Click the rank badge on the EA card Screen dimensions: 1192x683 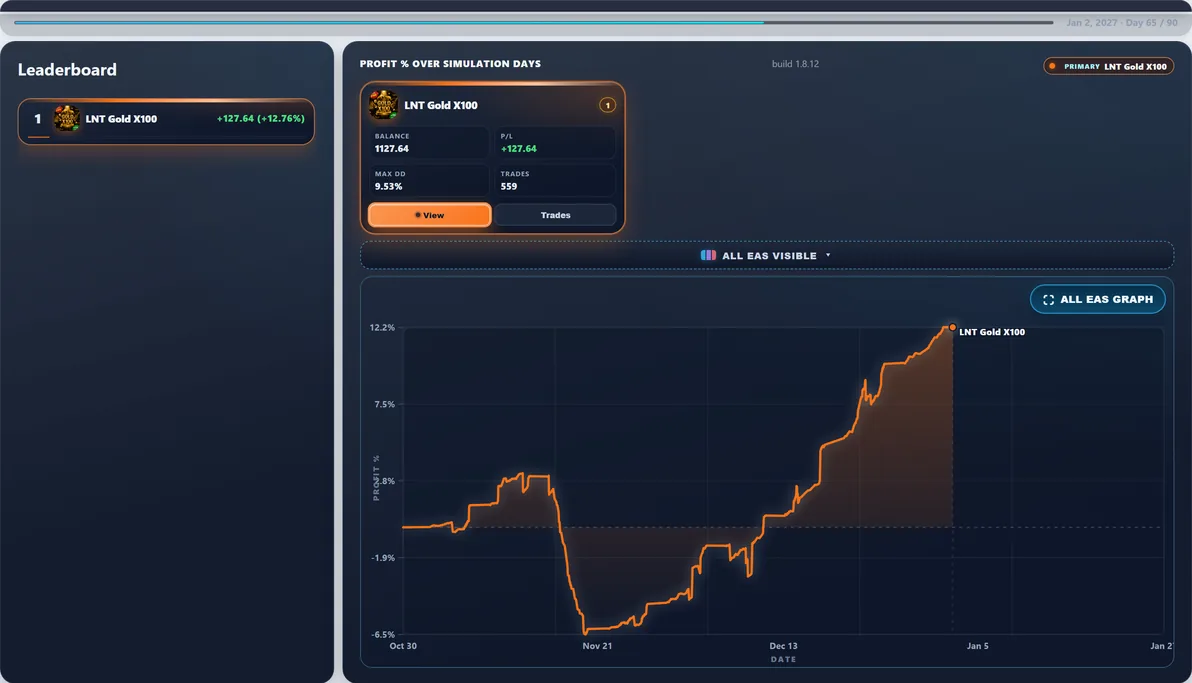point(607,105)
